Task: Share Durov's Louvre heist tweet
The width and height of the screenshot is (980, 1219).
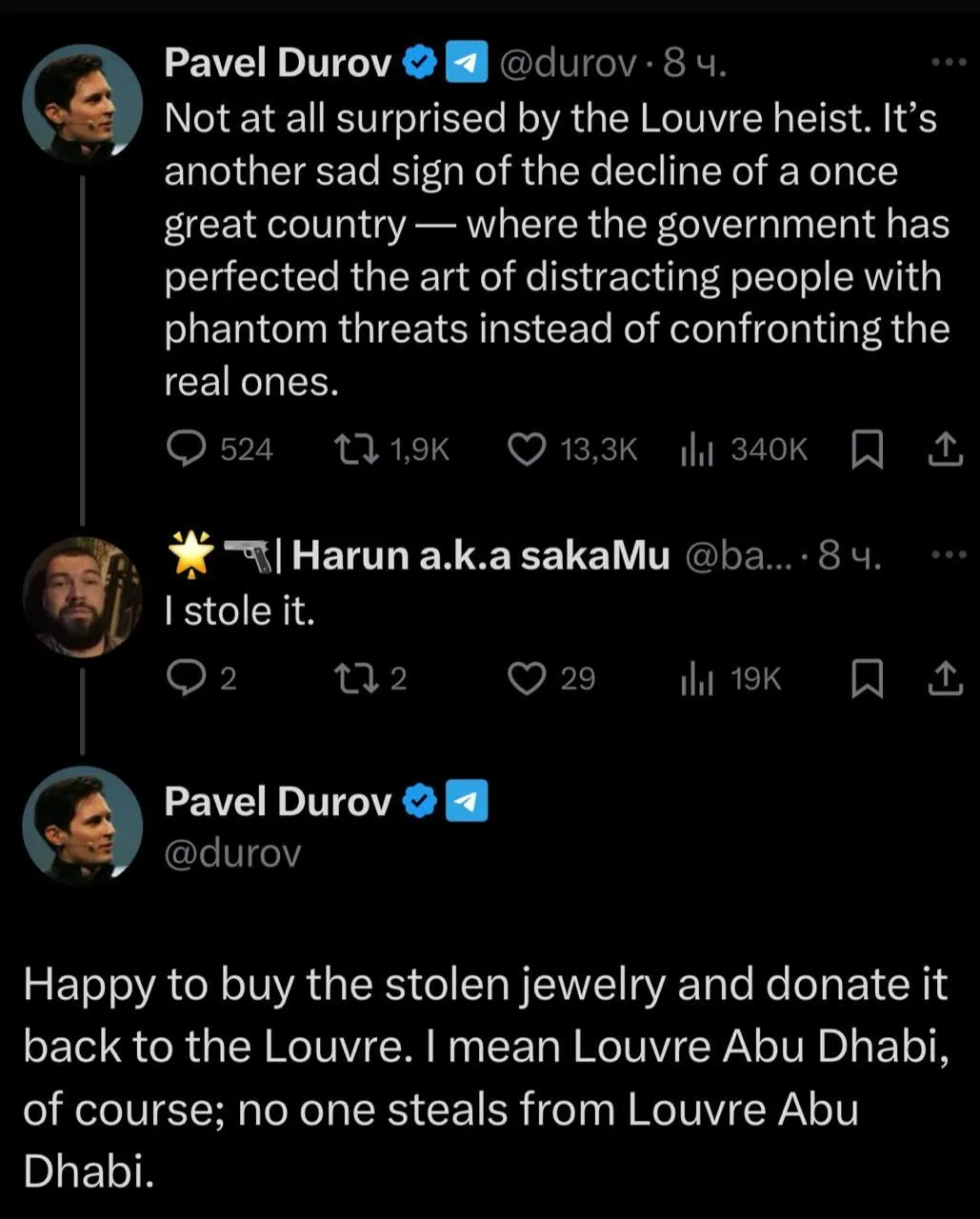Action: (x=945, y=449)
